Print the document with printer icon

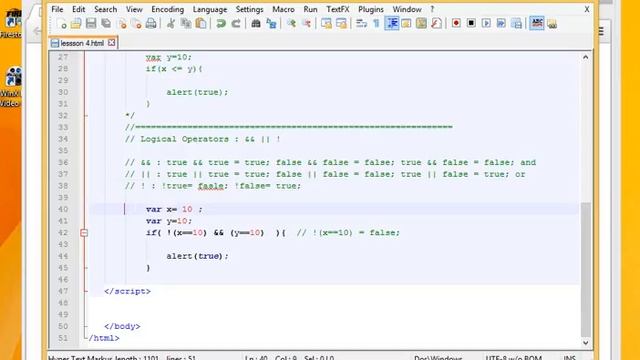coord(151,24)
